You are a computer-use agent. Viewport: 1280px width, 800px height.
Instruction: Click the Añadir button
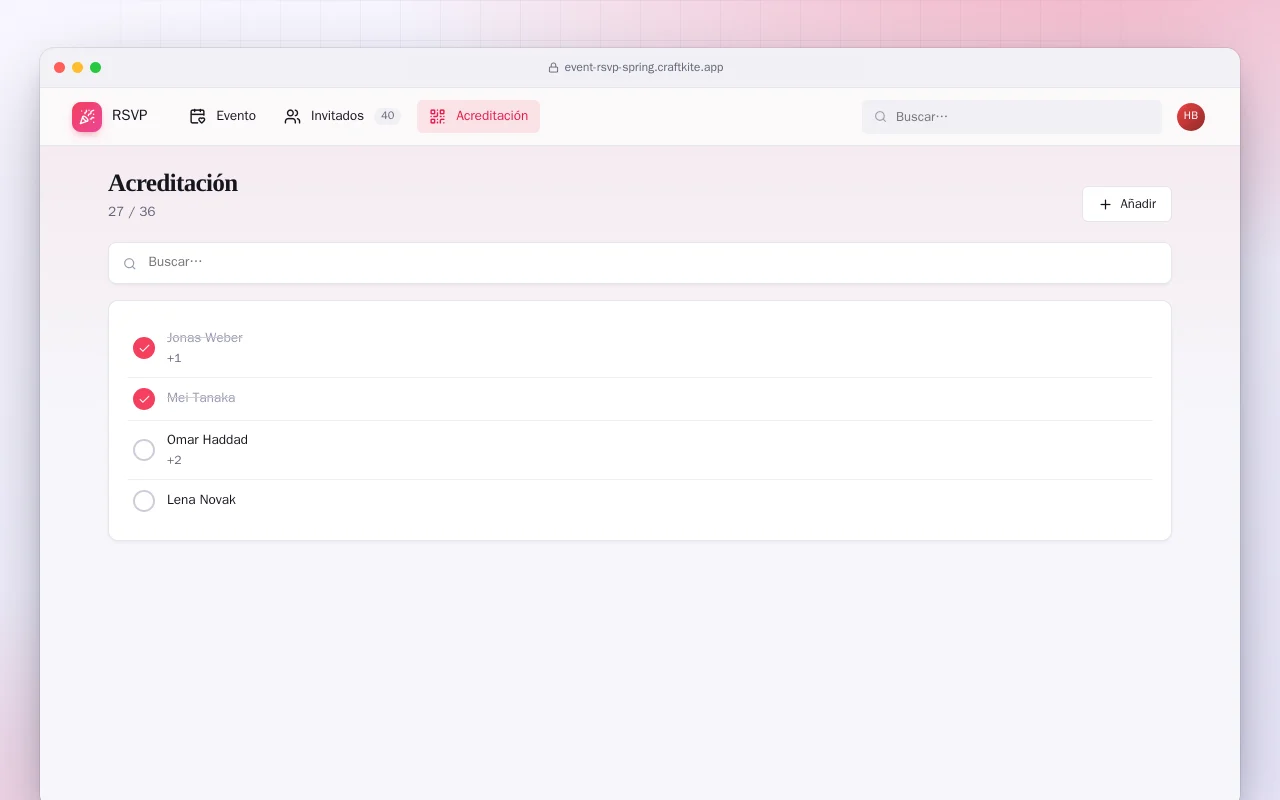[1127, 204]
